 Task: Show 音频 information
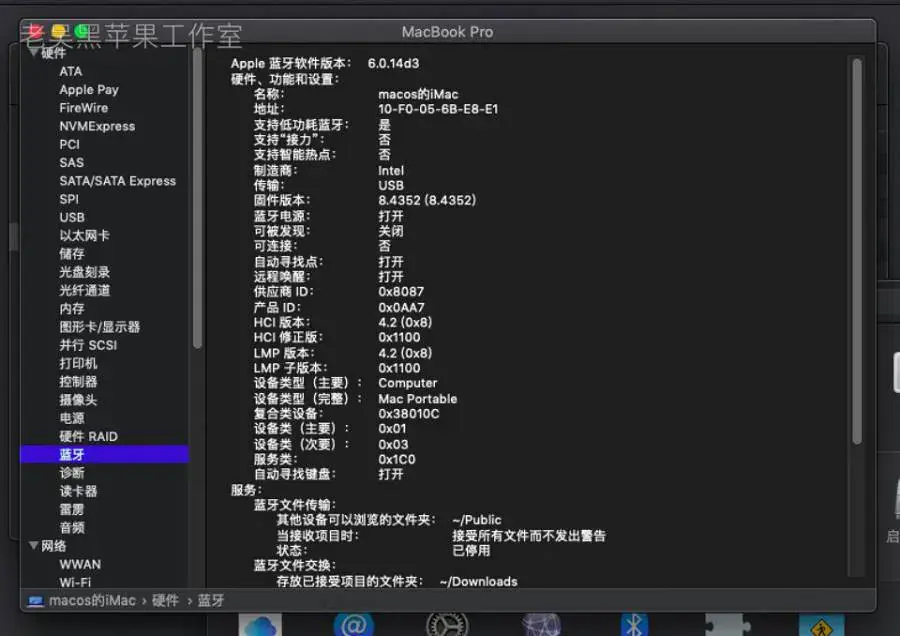[x=72, y=528]
